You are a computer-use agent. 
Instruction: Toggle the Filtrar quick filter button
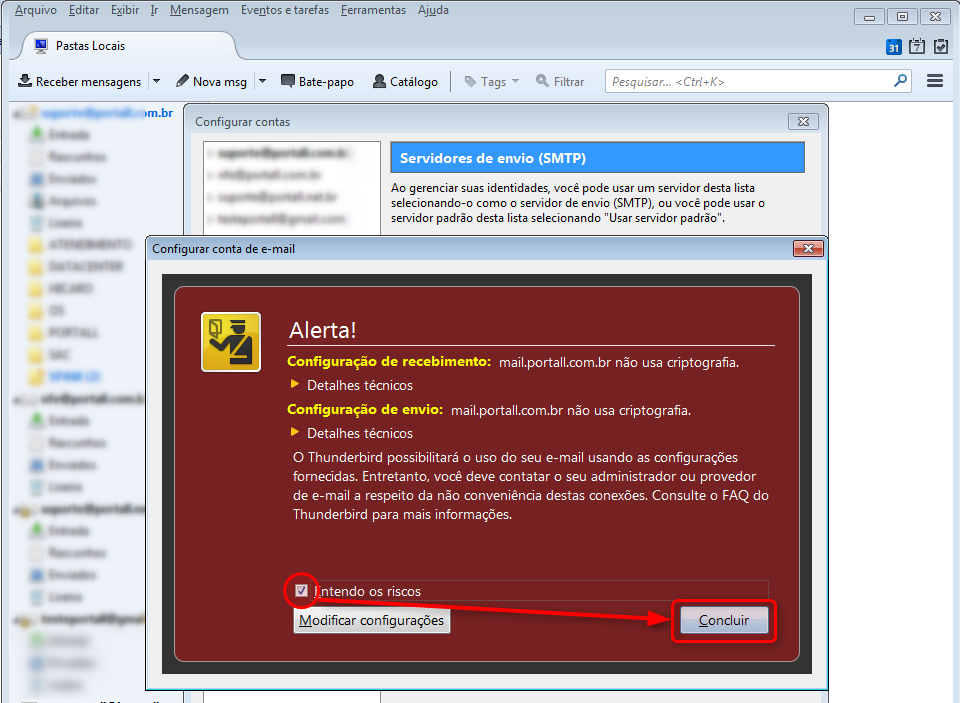[560, 81]
